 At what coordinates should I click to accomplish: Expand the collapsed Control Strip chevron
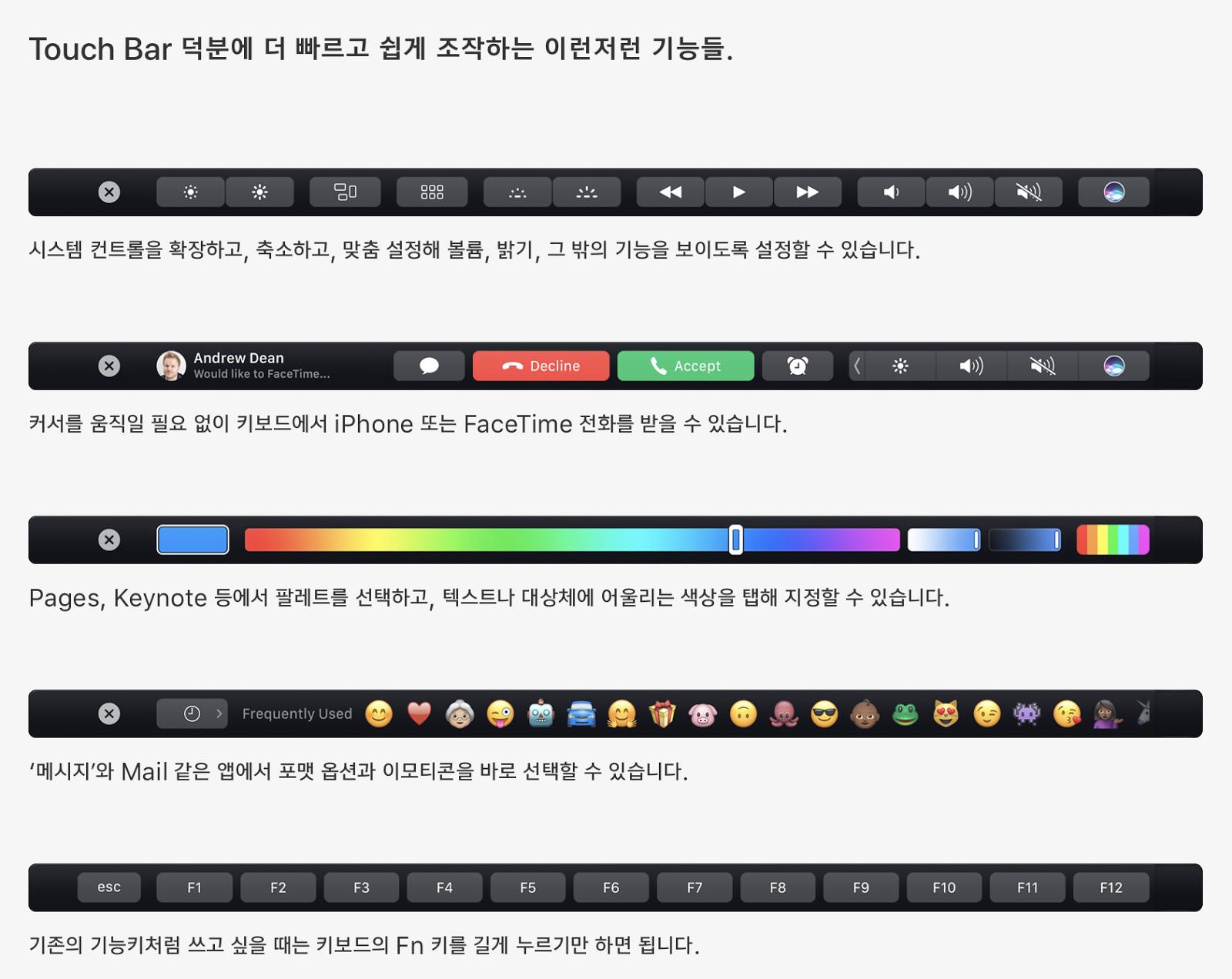pos(857,366)
